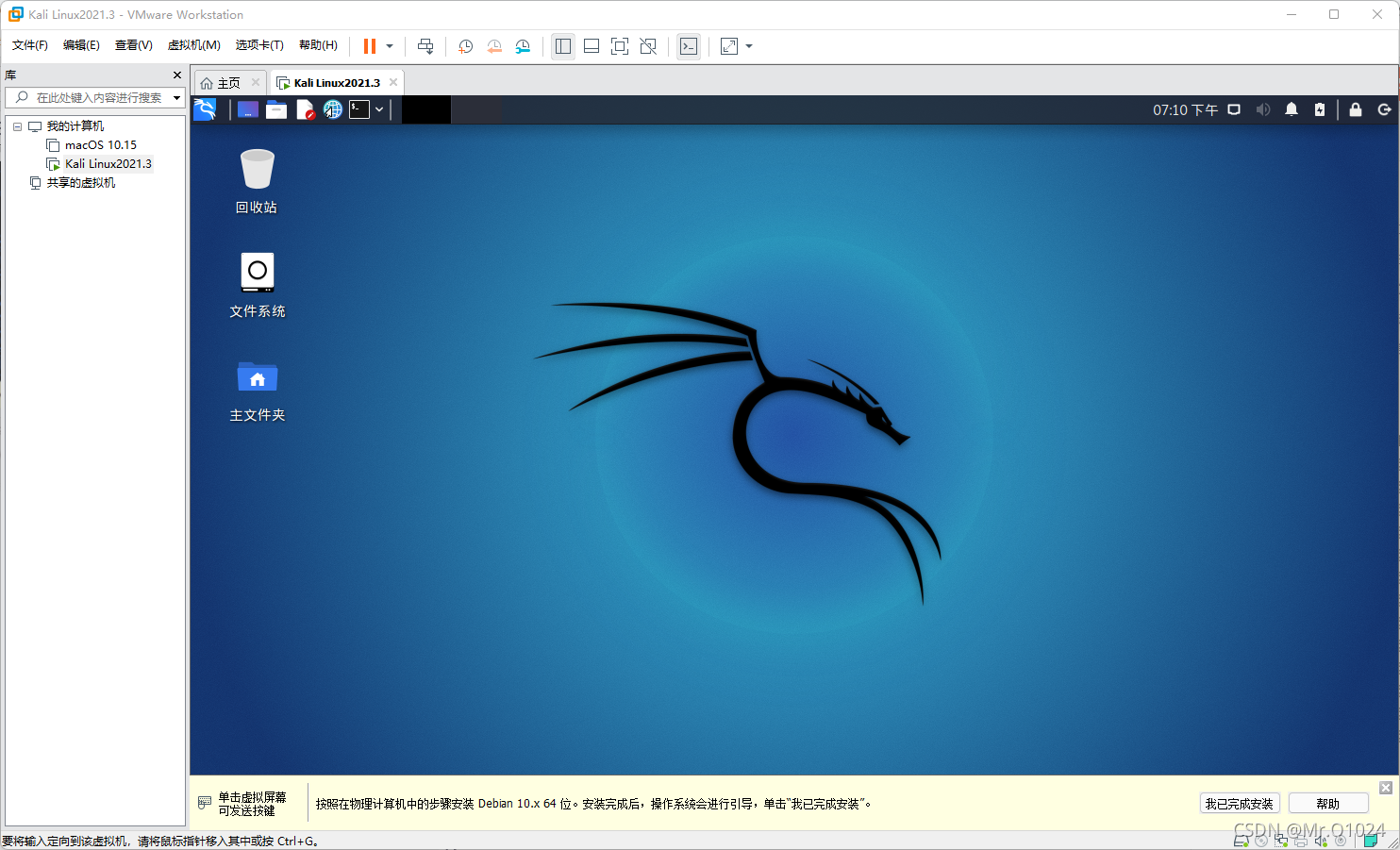1400x850 pixels.
Task: Open the notifications bell icon
Action: tap(1292, 109)
